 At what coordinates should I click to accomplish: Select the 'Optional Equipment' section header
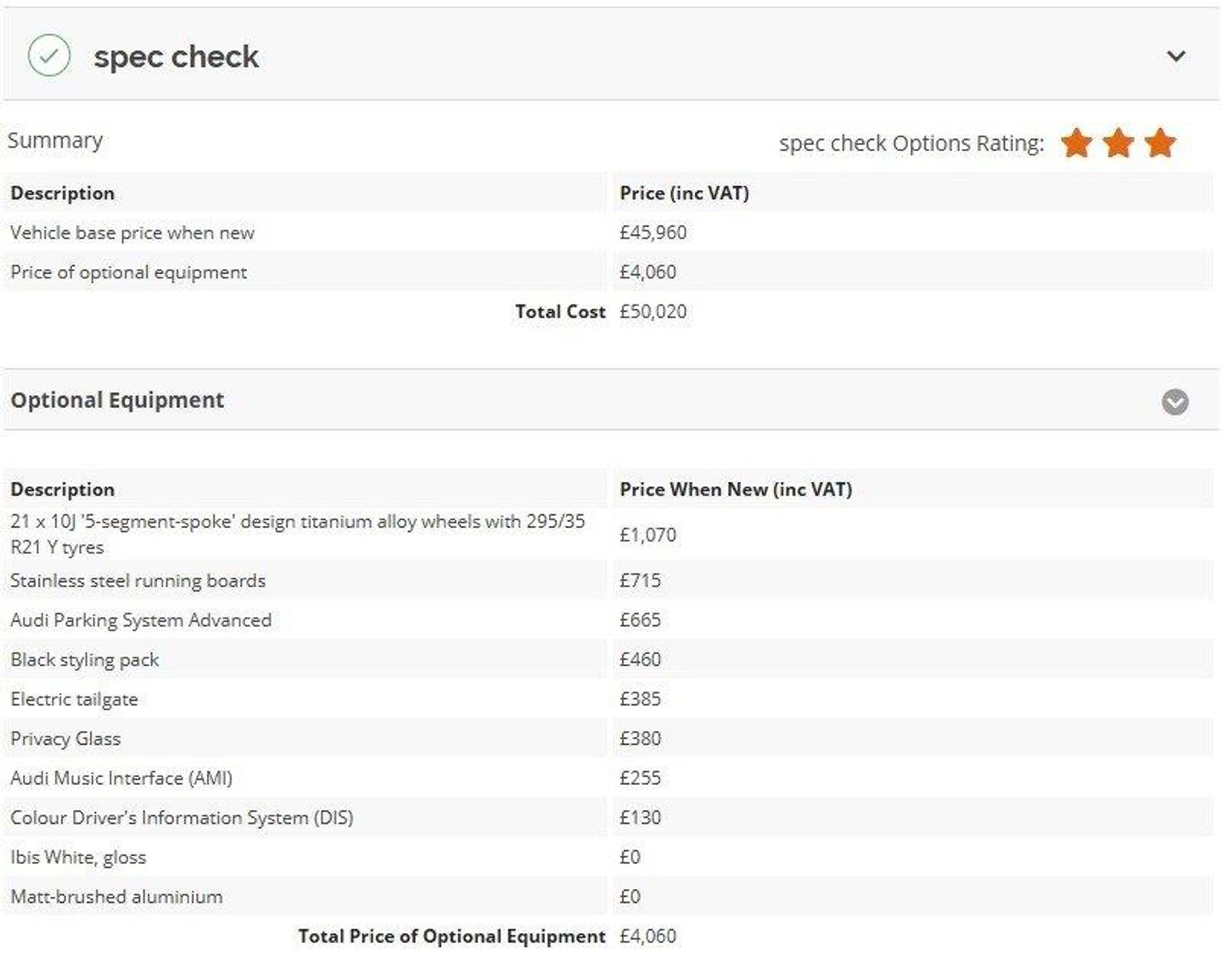[611, 400]
